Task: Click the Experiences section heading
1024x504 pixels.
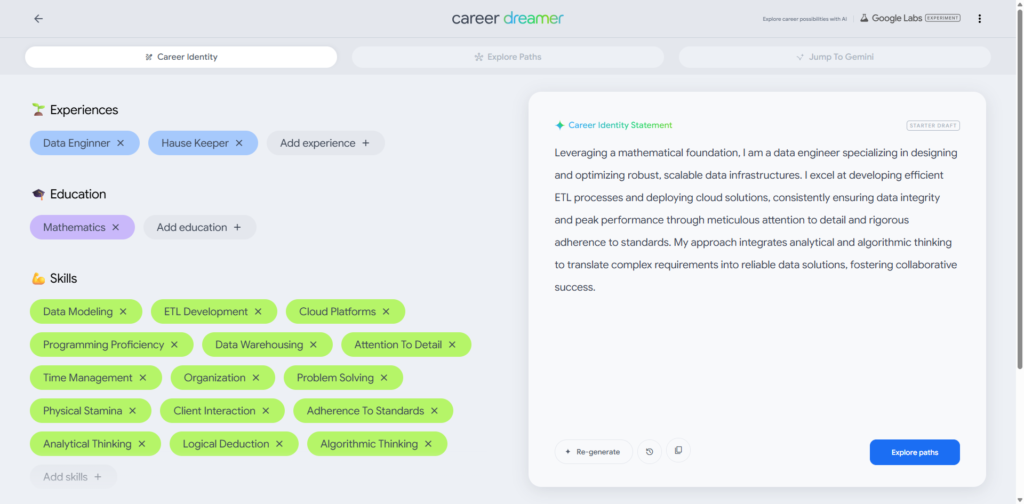Action: [84, 110]
